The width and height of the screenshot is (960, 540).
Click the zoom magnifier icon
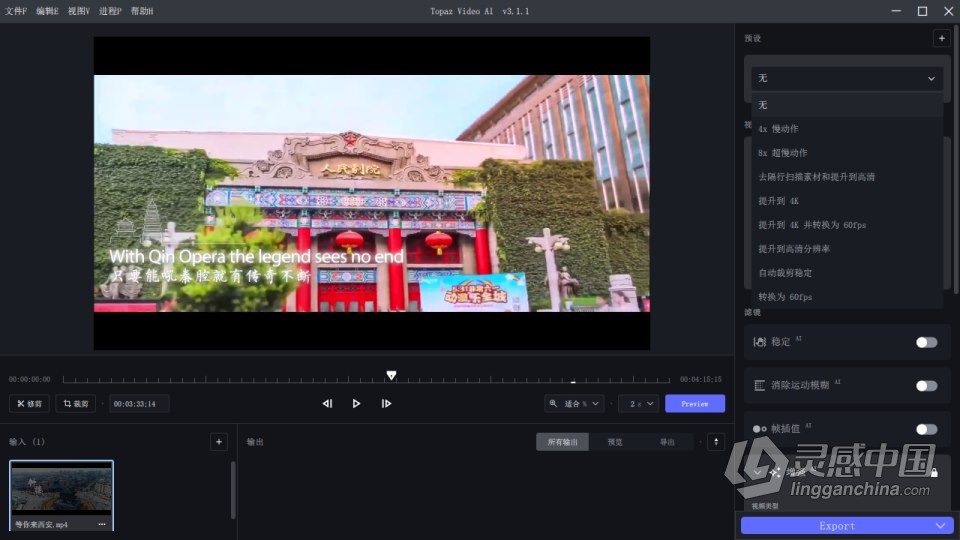tap(553, 403)
